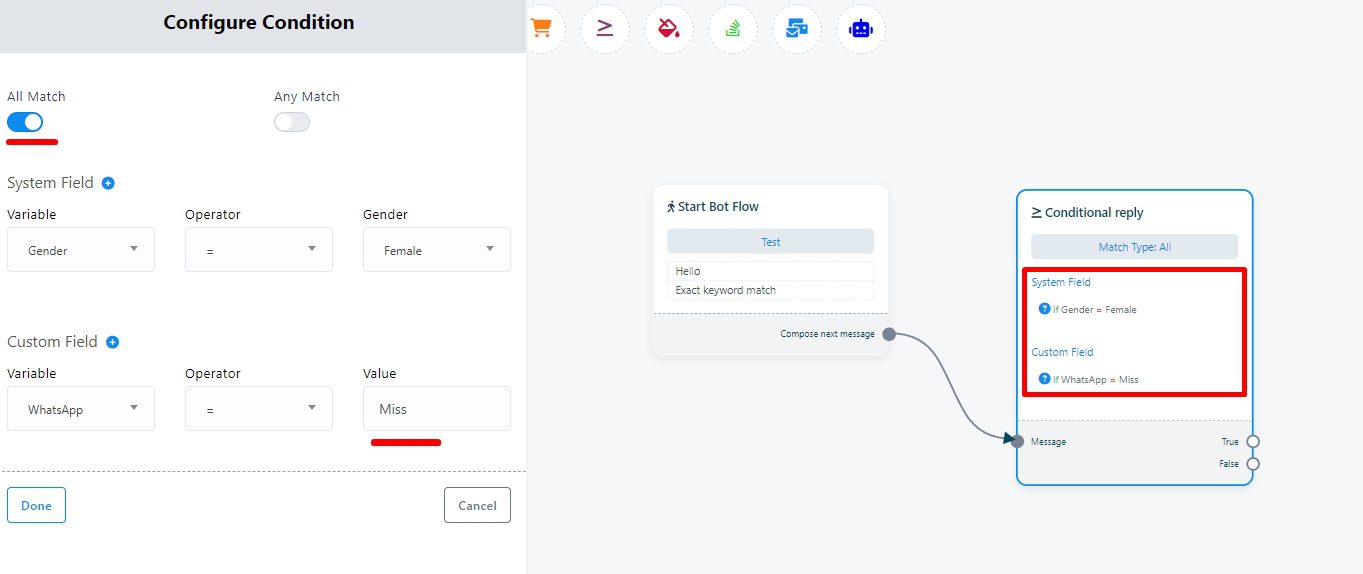Click the orange shopping cart icon
The image size is (1363, 574).
(541, 28)
